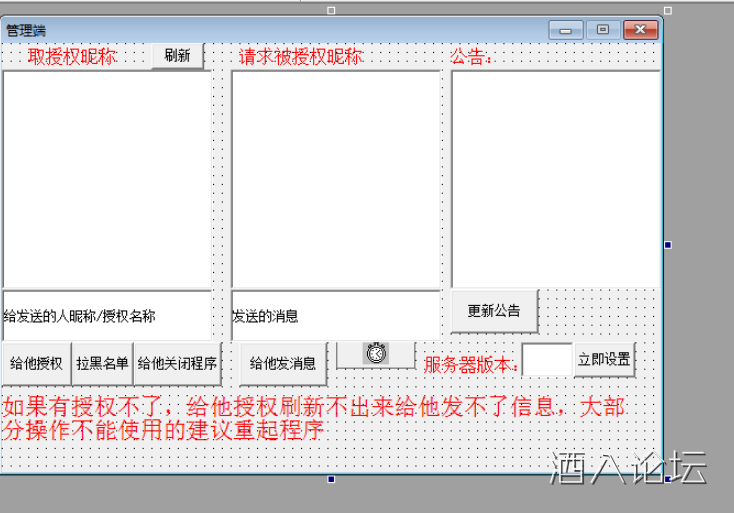Select the 请求被授权昵称 red label
The height and width of the screenshot is (513, 734).
point(300,57)
